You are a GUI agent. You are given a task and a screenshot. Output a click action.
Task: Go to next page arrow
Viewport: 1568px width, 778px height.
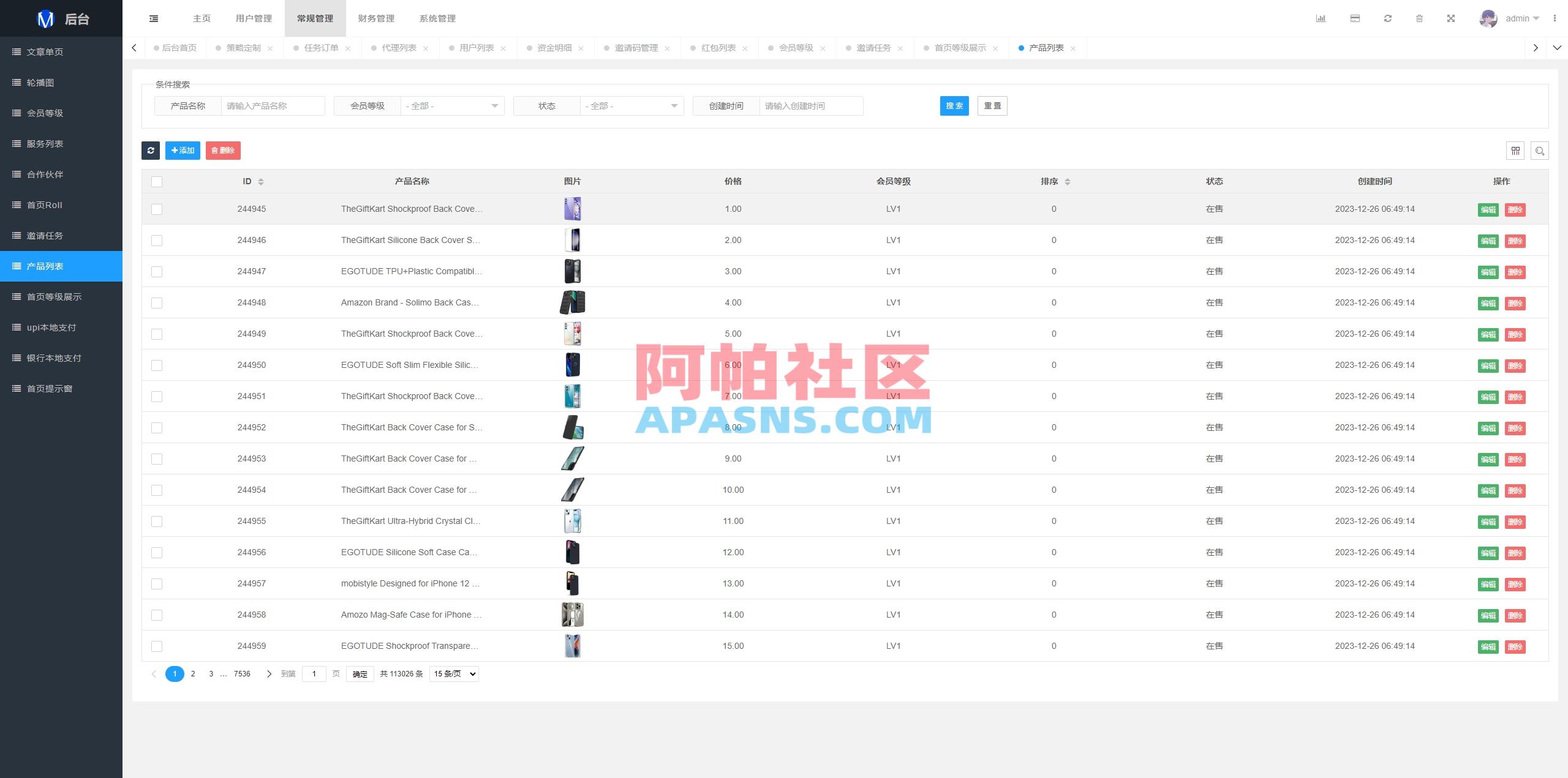click(x=269, y=674)
